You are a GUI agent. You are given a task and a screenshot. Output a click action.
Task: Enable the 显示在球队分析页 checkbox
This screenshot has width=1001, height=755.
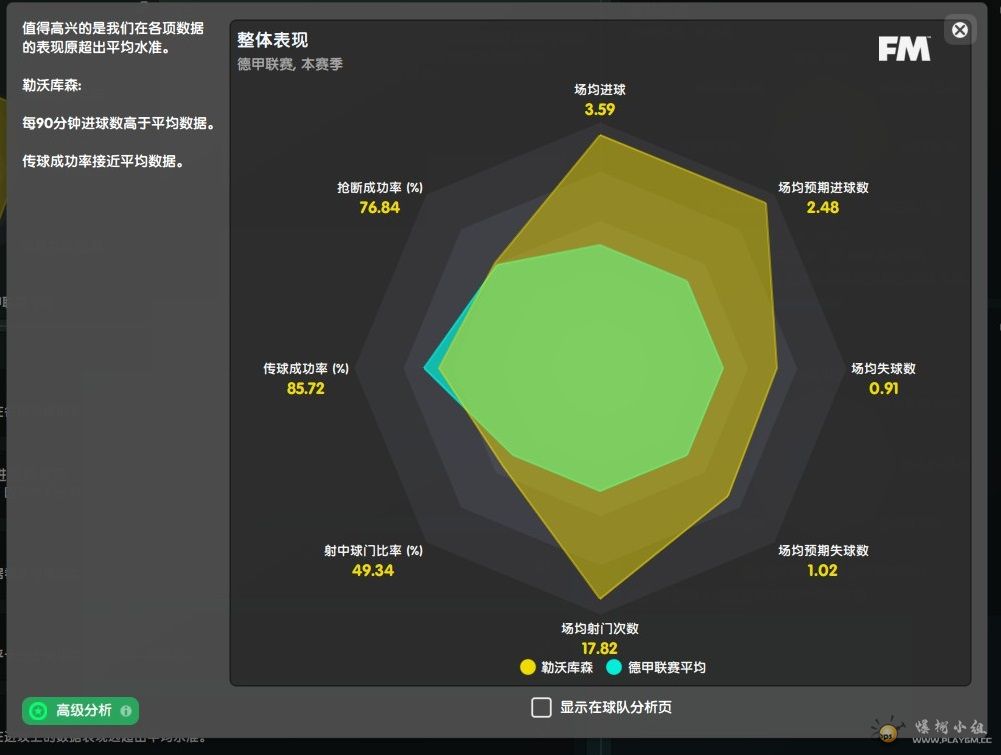click(541, 708)
